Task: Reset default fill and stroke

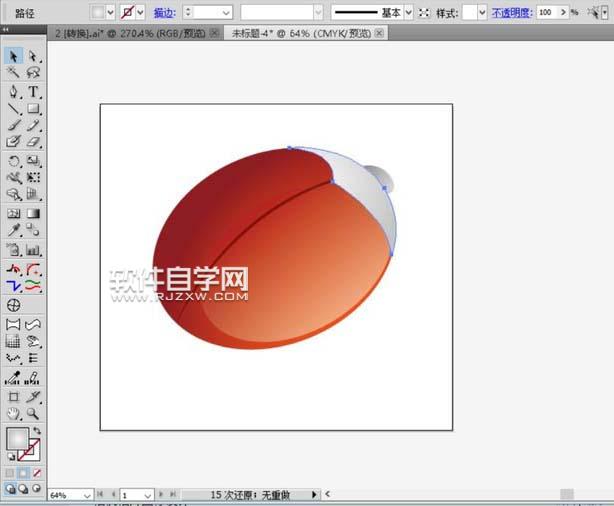Action: coord(11,457)
